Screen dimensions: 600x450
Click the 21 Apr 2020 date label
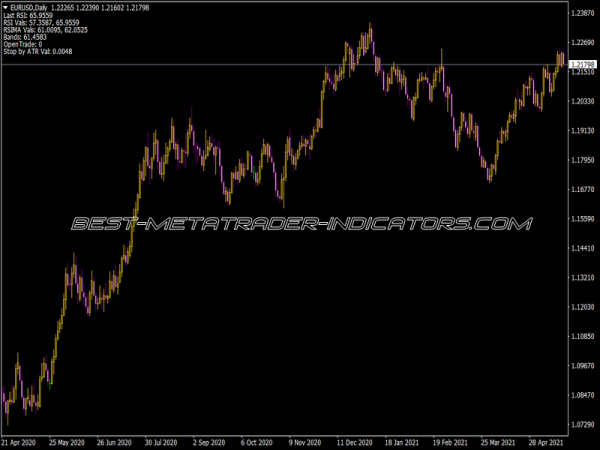20,441
